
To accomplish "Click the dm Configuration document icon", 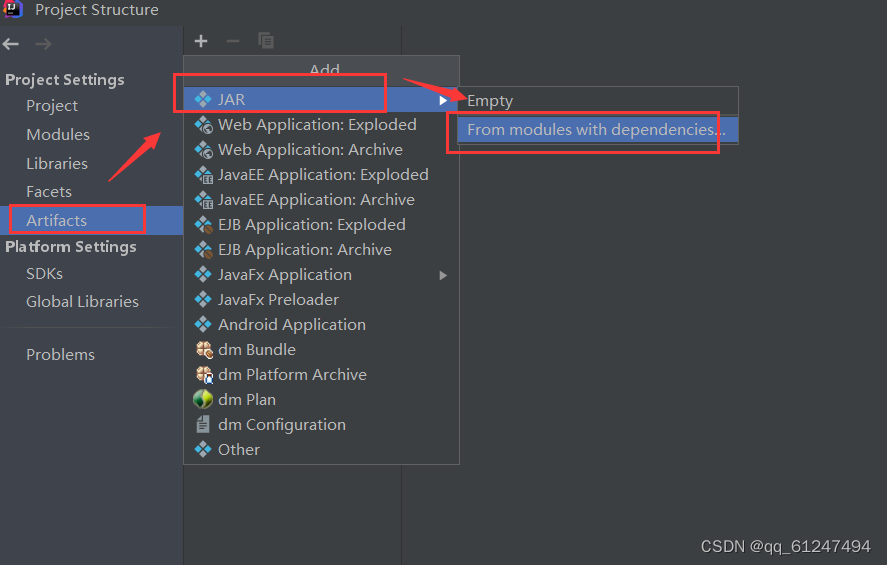I will click(x=203, y=424).
